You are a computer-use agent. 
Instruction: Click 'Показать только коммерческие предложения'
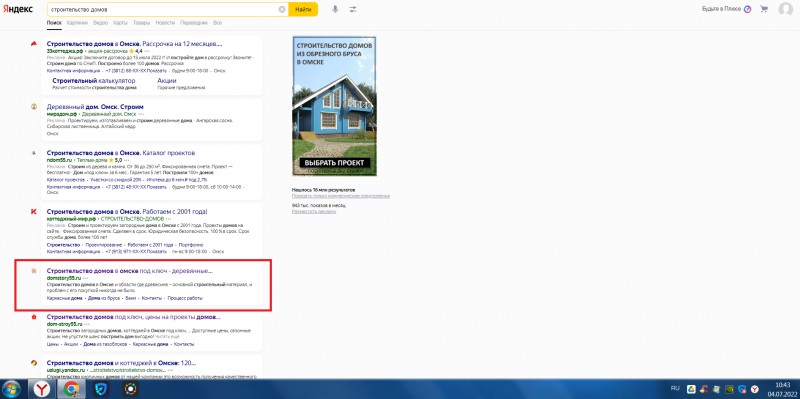341,196
